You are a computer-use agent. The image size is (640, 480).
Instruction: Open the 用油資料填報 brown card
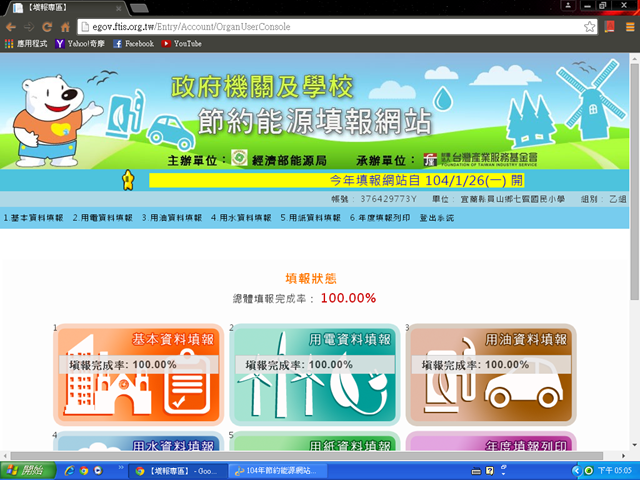[491, 375]
